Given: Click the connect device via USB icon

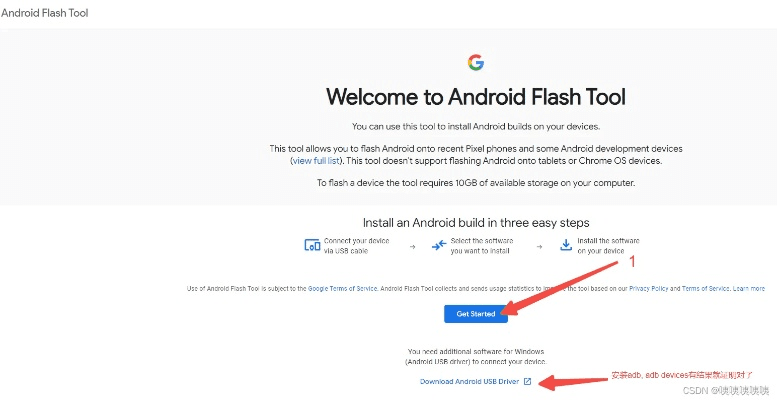Looking at the screenshot, I should coord(312,246).
